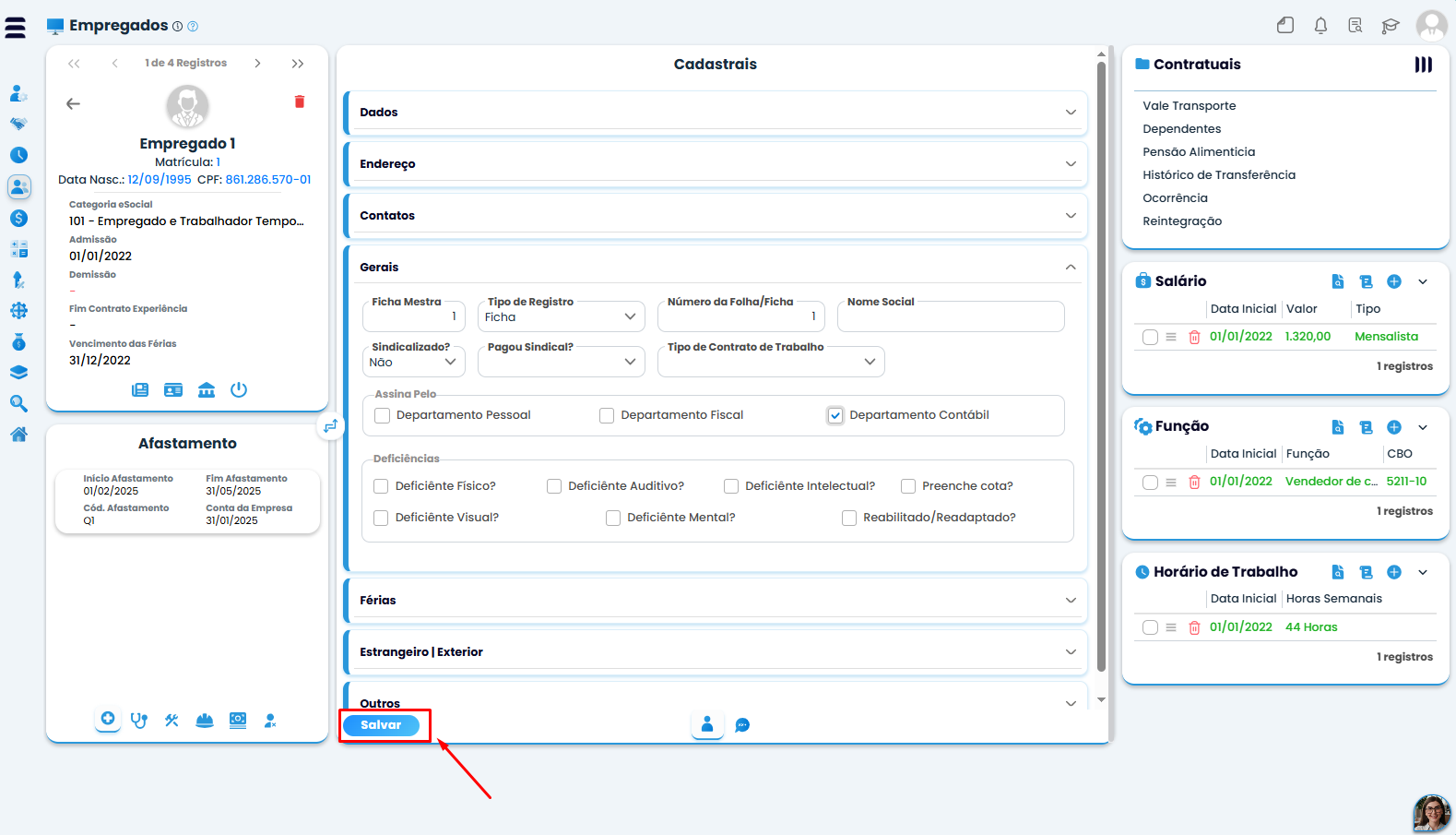Open Histórico de Transferência
The height and width of the screenshot is (835, 1456).
click(1219, 175)
